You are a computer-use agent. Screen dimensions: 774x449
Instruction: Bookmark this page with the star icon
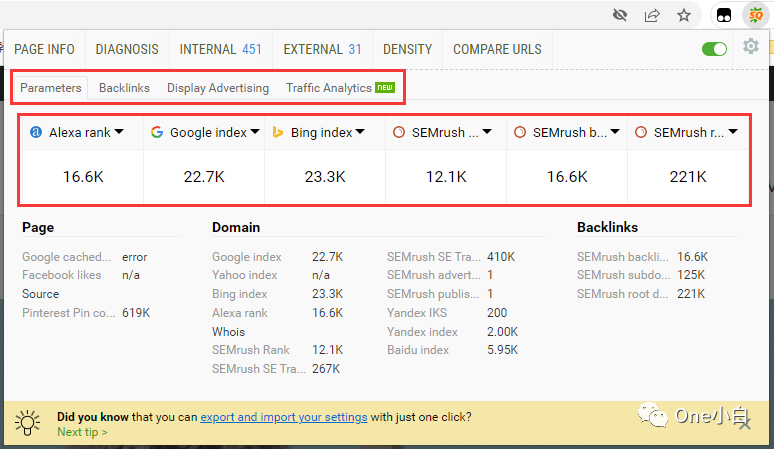(x=684, y=15)
